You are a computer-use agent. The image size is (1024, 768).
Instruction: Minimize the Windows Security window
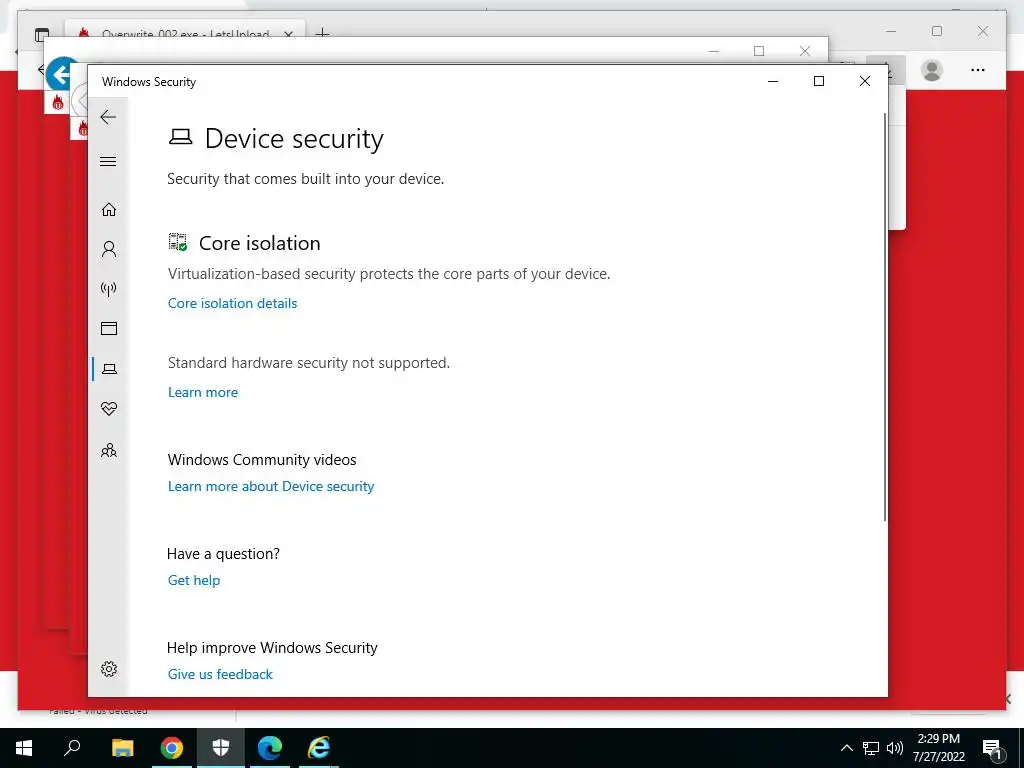click(x=773, y=81)
